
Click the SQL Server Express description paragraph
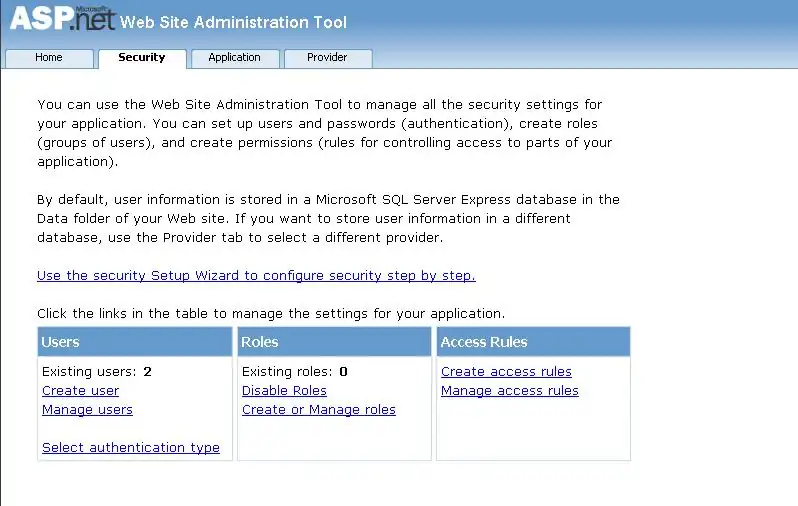coord(328,218)
